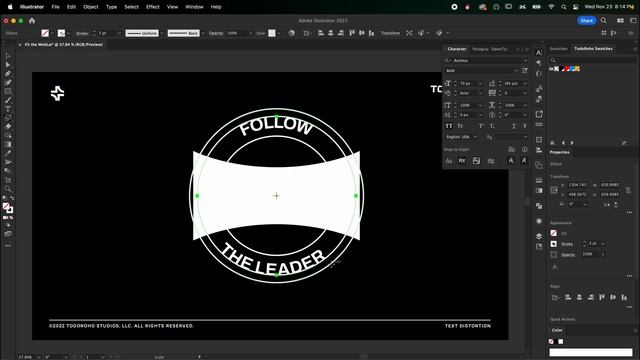This screenshot has height=360, width=640.
Task: Click the Fill swatch in Appearance section
Action: click(x=553, y=233)
